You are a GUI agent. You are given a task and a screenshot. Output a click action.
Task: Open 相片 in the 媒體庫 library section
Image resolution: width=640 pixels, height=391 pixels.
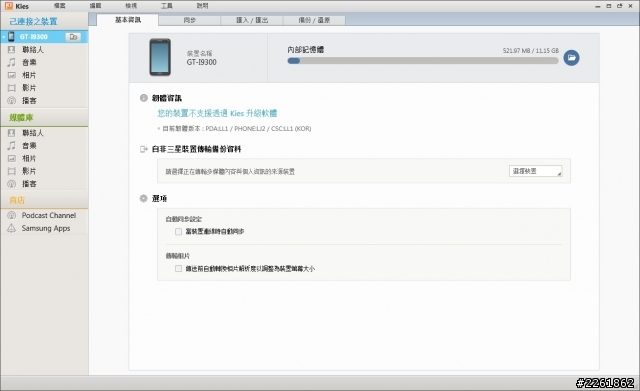point(29,158)
